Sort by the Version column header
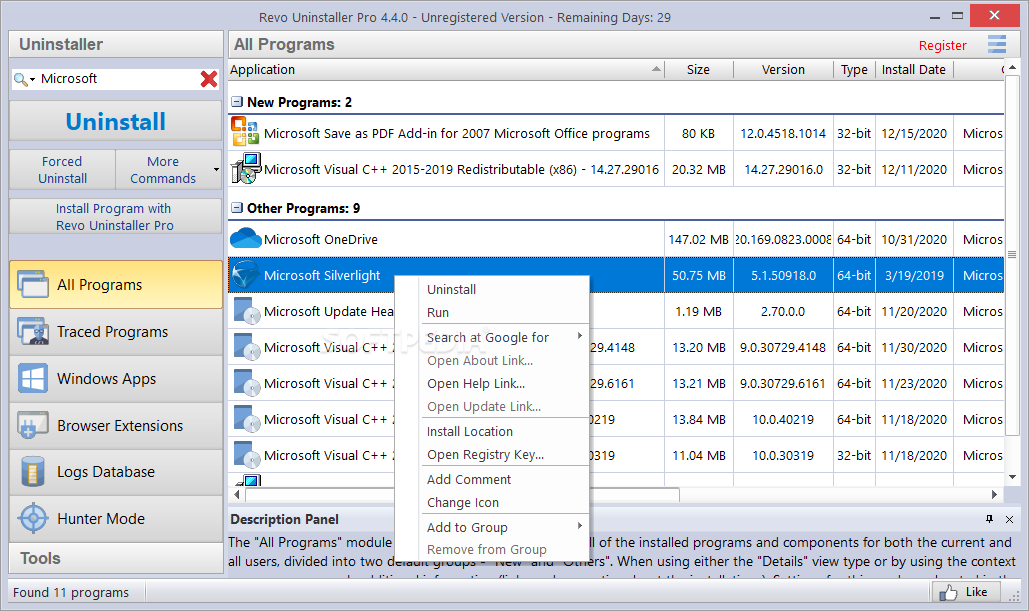This screenshot has height=611, width=1029. coord(783,70)
